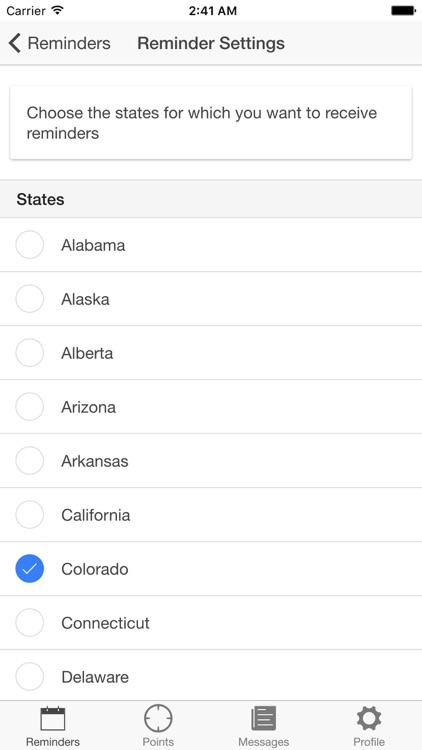Go back to Reminders screen
Image resolution: width=422 pixels, height=750 pixels.
(x=59, y=43)
